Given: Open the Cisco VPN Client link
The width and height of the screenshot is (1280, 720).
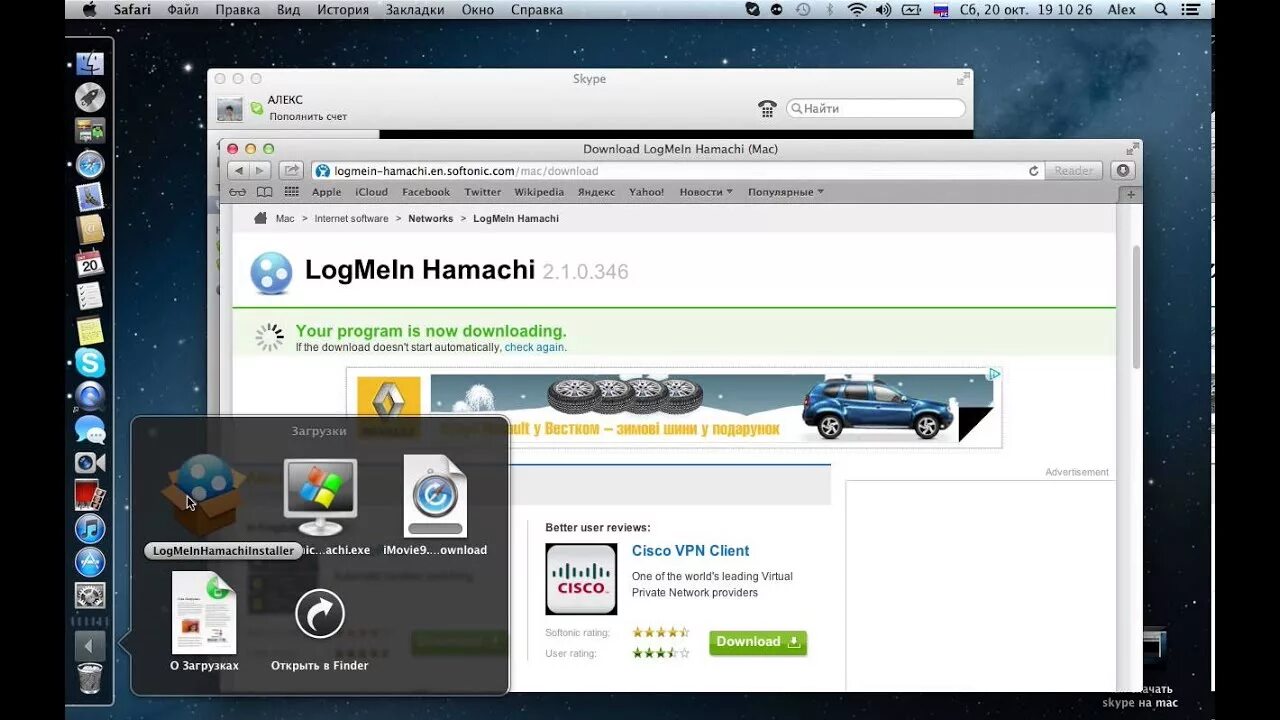Looking at the screenshot, I should (x=690, y=551).
